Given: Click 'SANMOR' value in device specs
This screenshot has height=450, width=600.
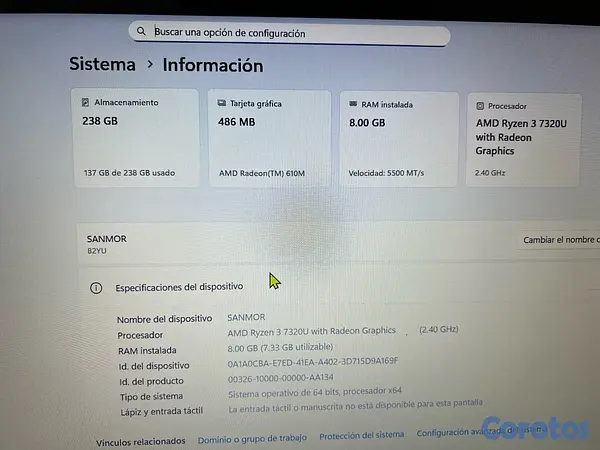Looking at the screenshot, I should coord(246,317).
